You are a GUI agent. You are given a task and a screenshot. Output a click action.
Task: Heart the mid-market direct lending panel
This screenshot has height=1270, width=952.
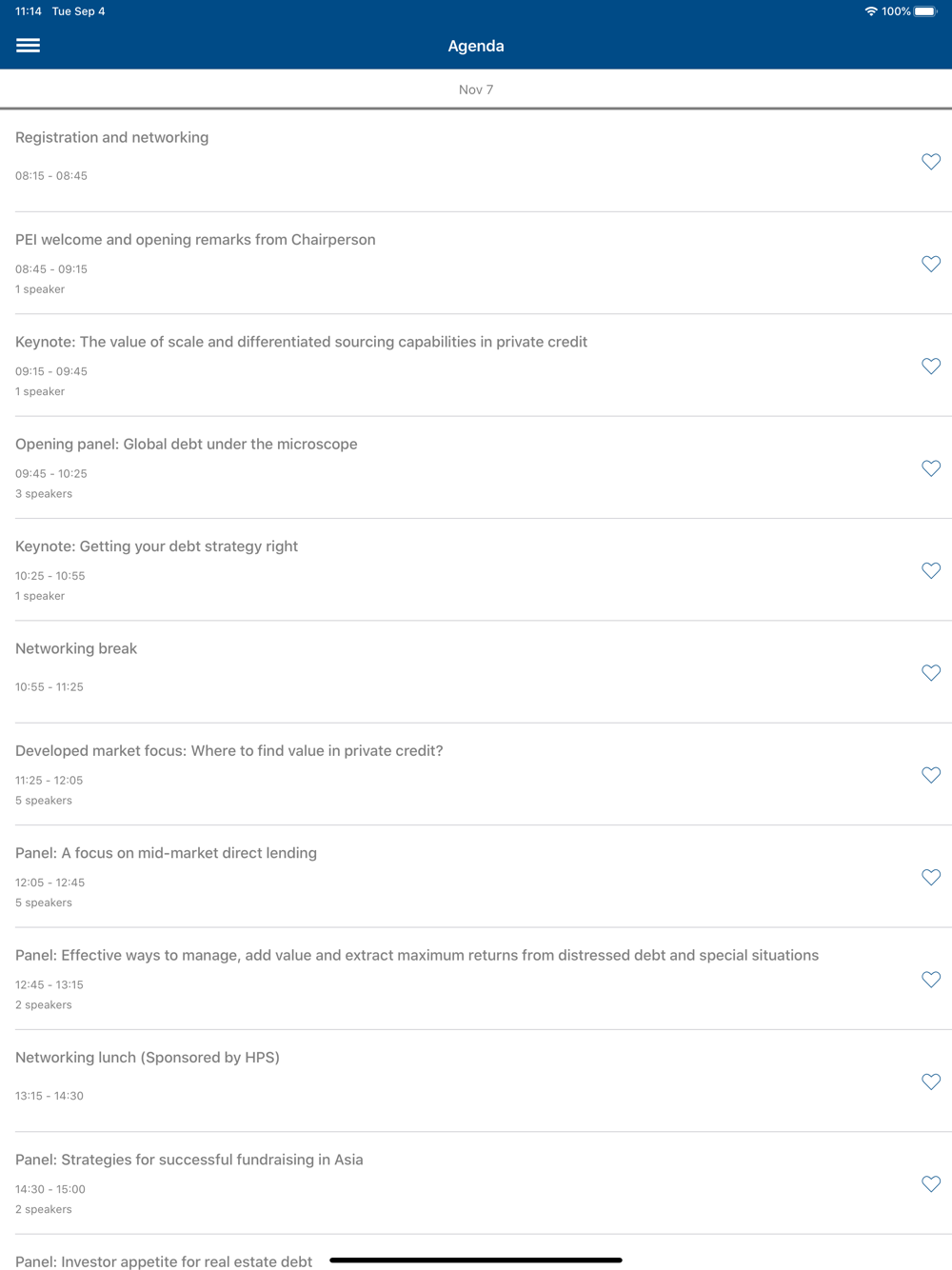point(931,878)
